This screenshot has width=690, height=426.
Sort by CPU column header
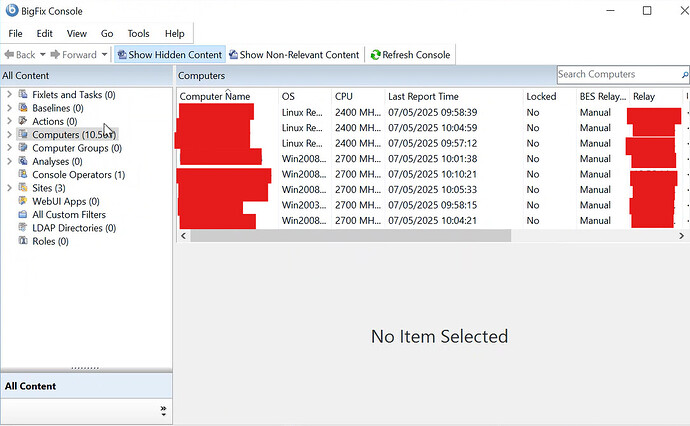(x=358, y=96)
